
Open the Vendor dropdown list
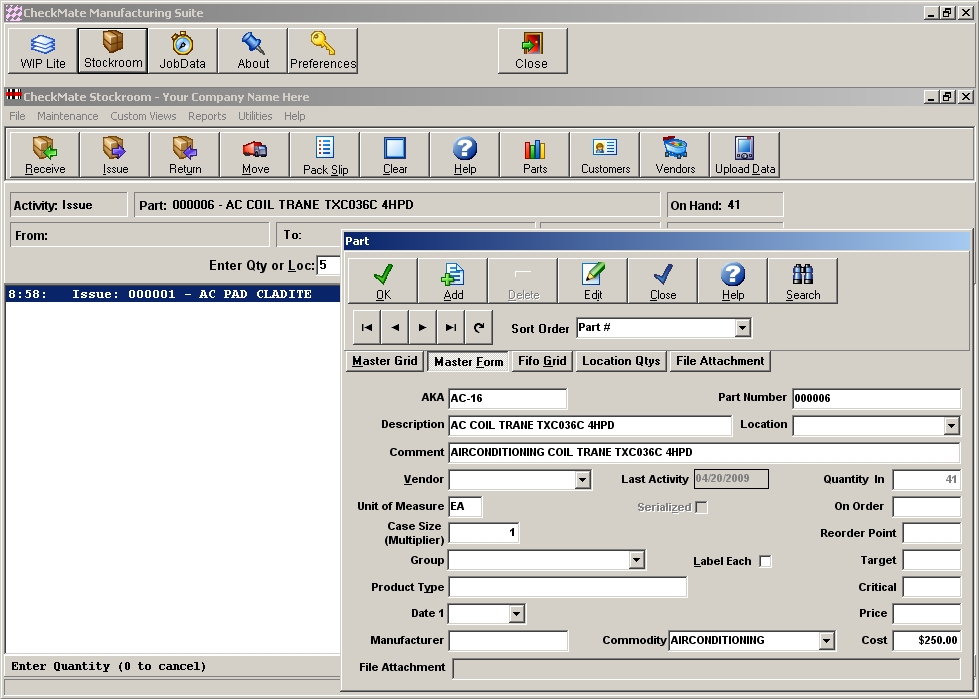point(582,479)
